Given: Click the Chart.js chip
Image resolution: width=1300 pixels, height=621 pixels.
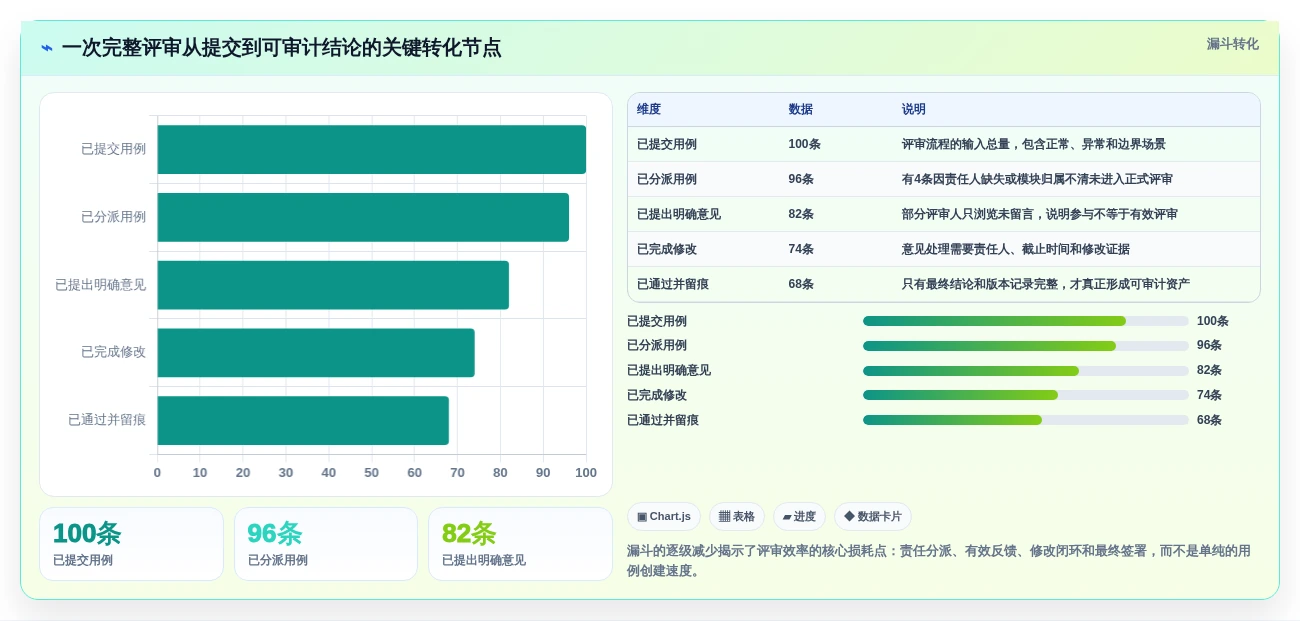Looking at the screenshot, I should (x=664, y=517).
